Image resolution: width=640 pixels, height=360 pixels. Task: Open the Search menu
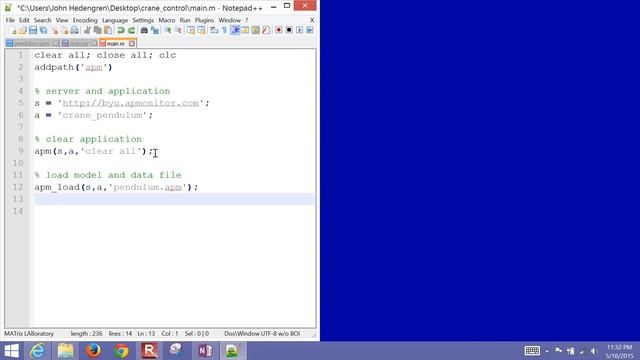[42, 20]
